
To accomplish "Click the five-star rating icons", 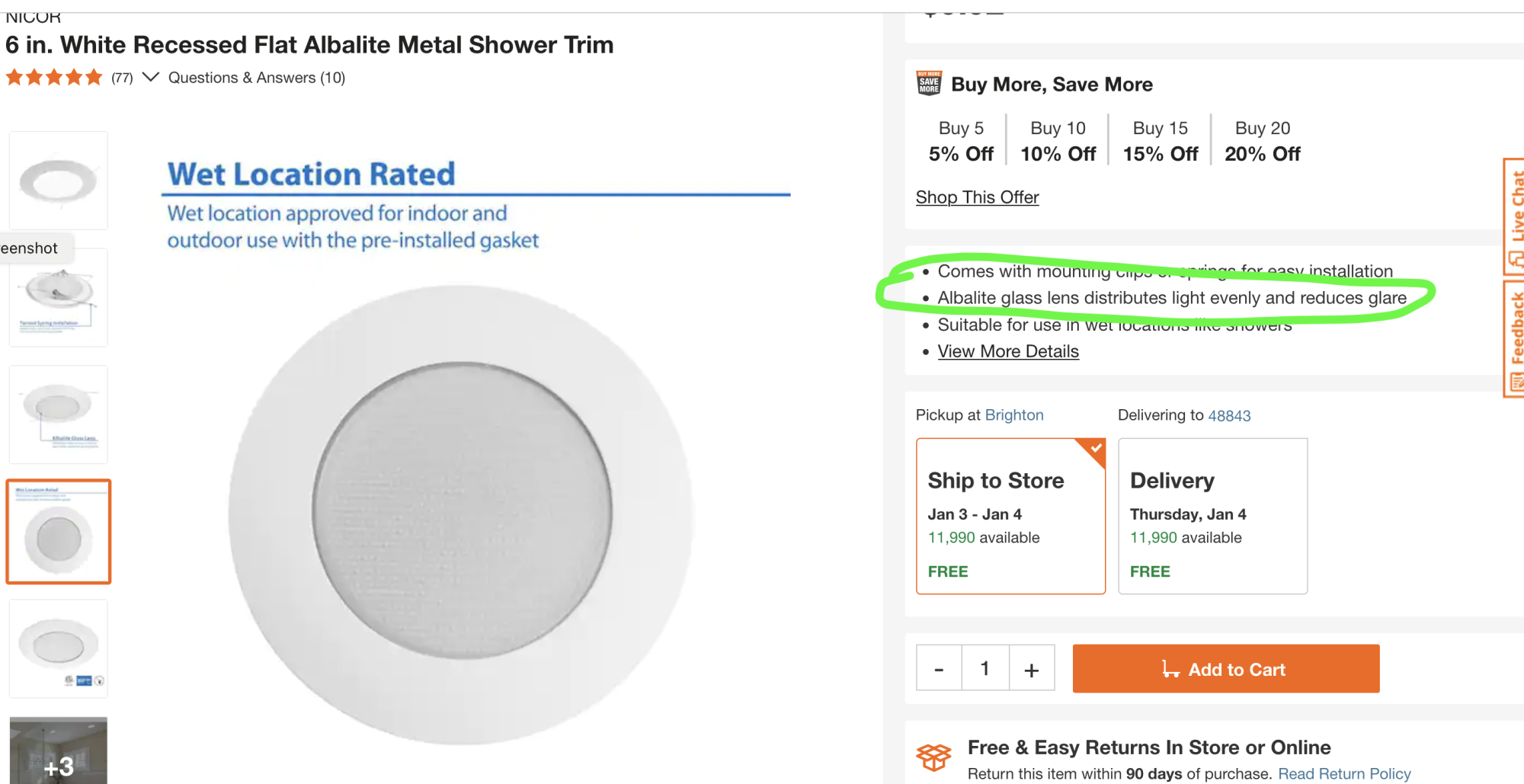I will pyautogui.click(x=53, y=78).
